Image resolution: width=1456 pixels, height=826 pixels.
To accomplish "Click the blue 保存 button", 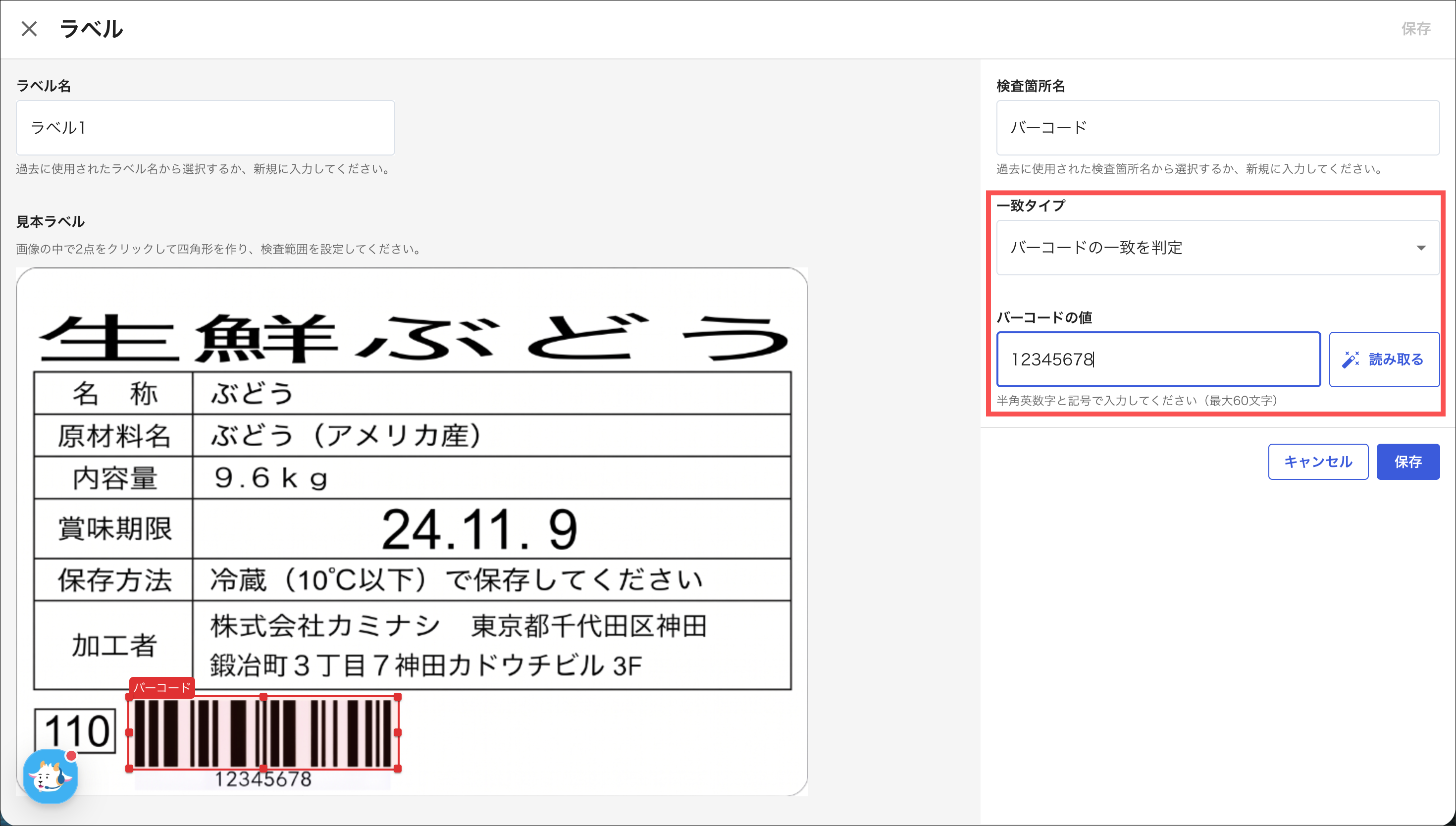I will [1407, 462].
